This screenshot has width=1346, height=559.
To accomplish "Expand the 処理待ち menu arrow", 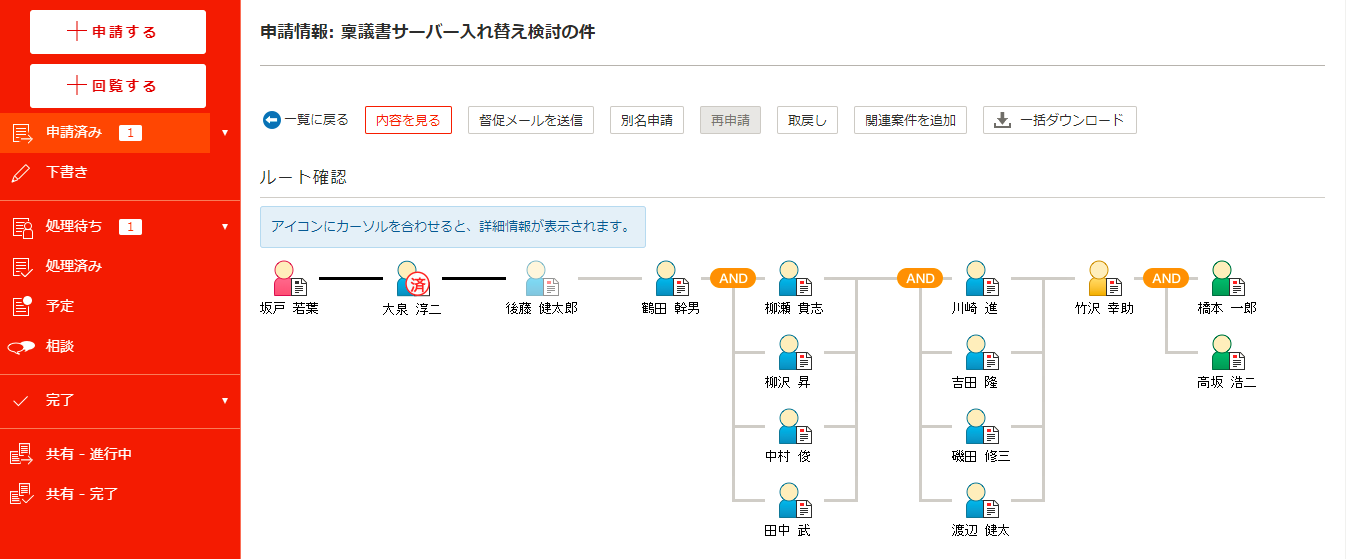I will 225,226.
